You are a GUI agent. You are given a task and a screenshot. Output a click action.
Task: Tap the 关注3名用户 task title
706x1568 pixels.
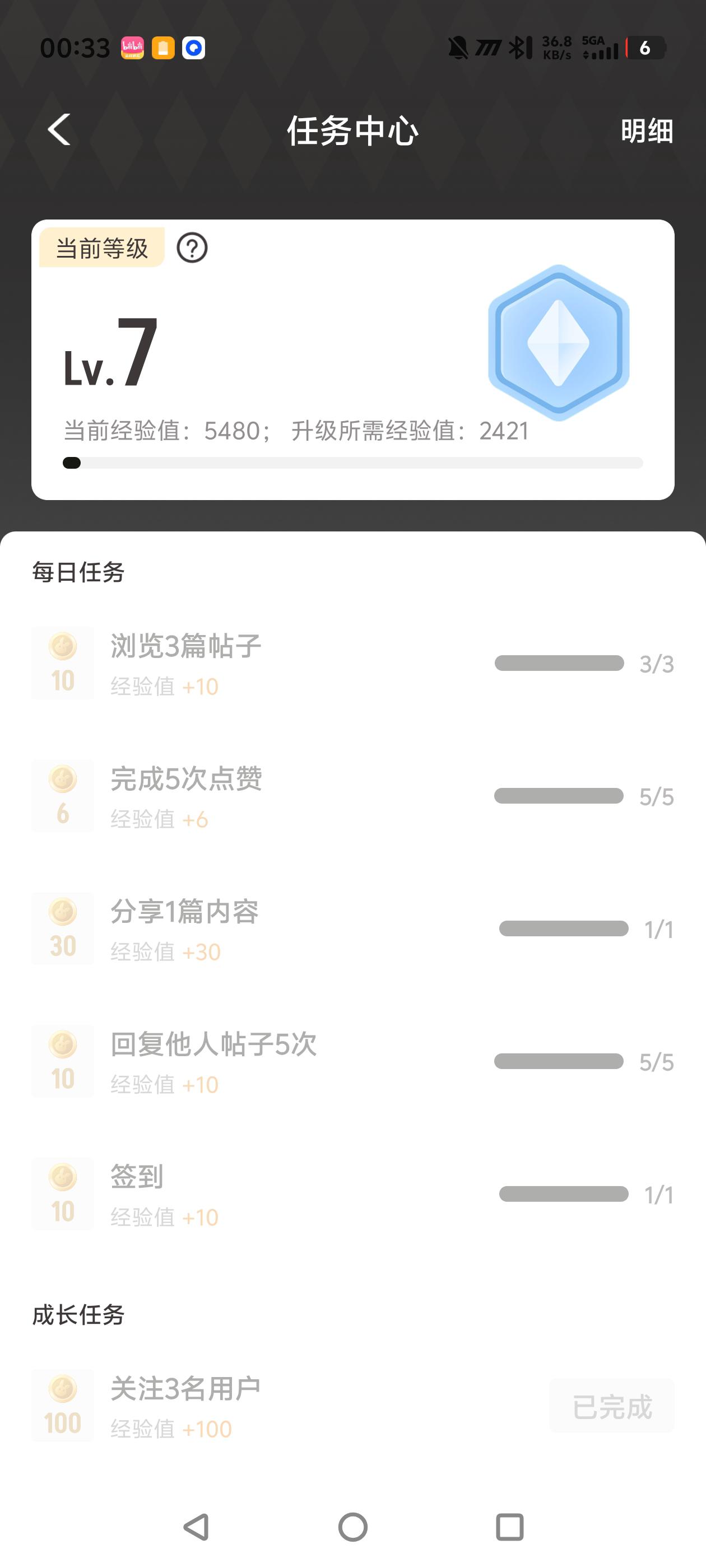tap(185, 1388)
